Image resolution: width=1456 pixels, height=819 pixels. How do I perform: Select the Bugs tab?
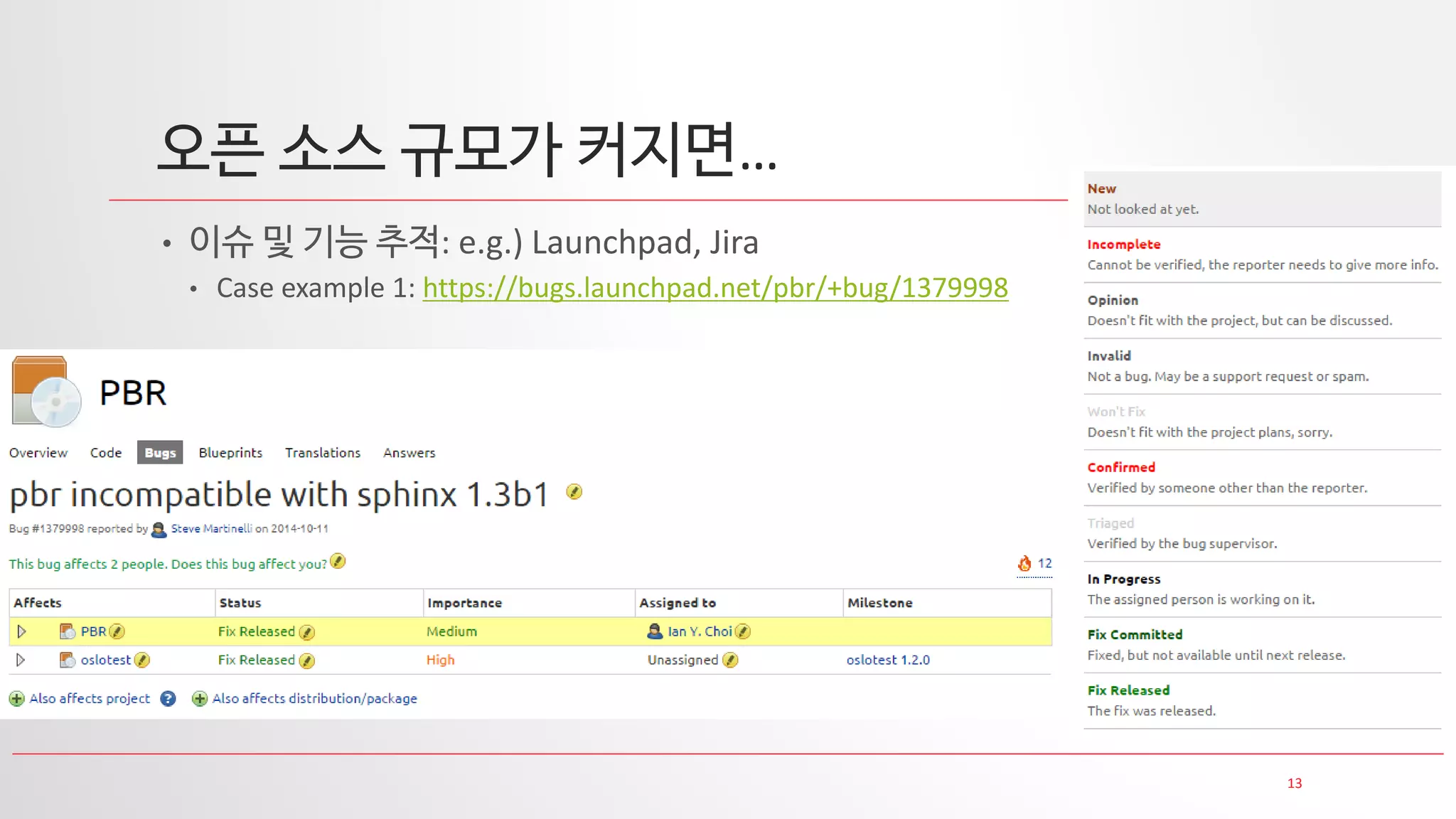[160, 453]
